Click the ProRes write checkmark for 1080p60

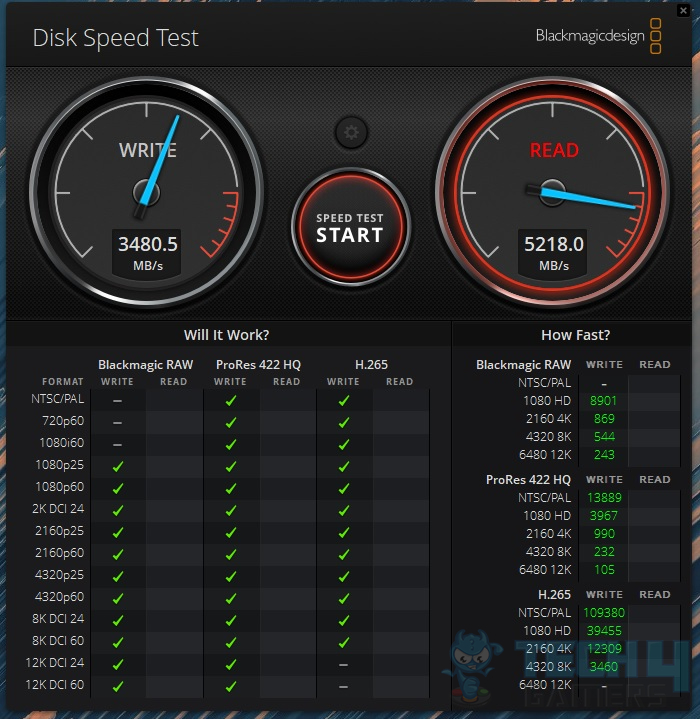pos(231,488)
